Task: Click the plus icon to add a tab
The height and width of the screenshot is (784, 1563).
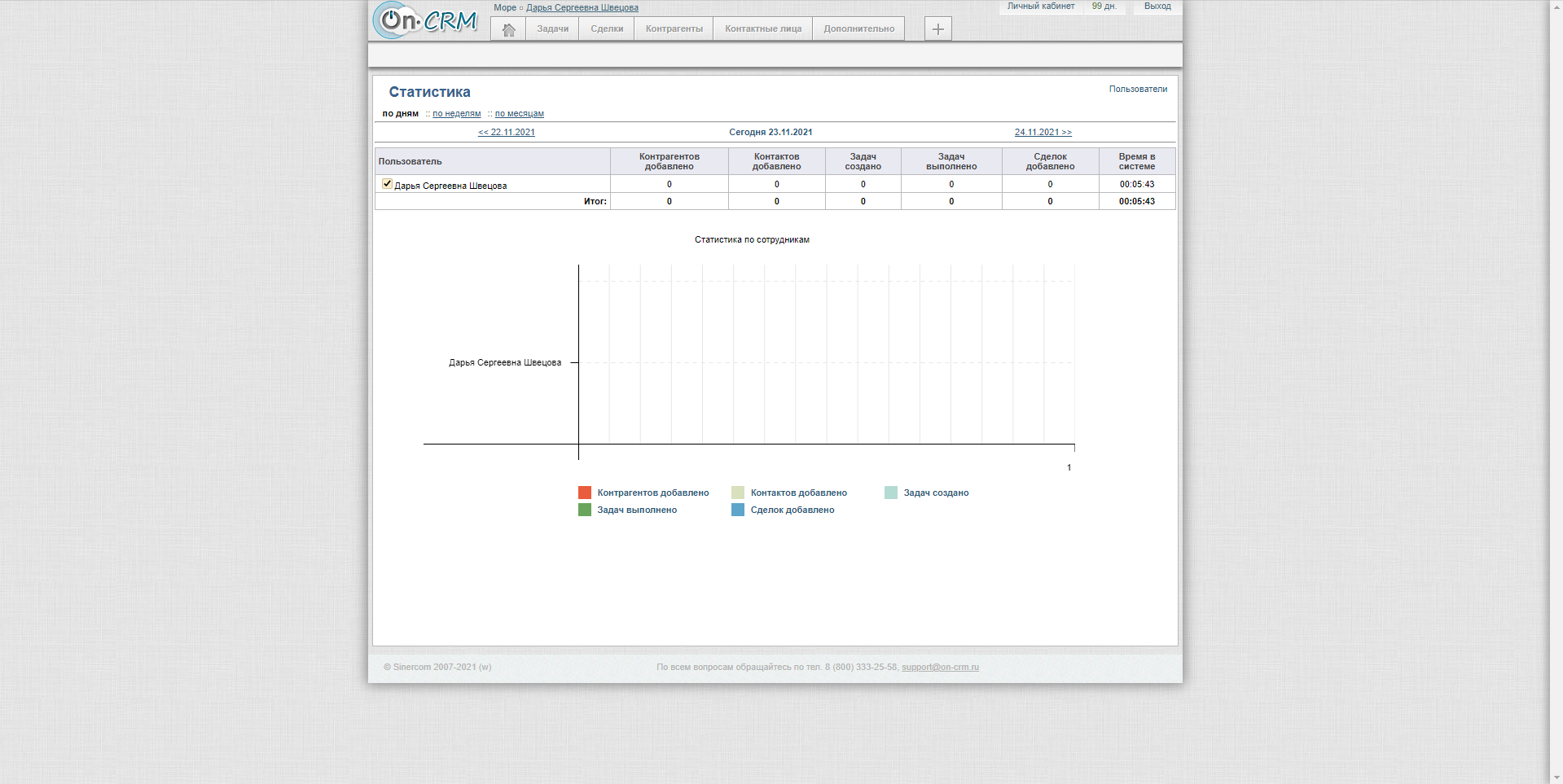Action: pos(938,29)
